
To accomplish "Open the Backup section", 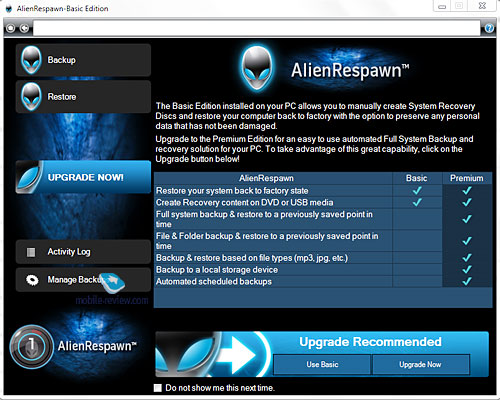I will tap(83, 60).
